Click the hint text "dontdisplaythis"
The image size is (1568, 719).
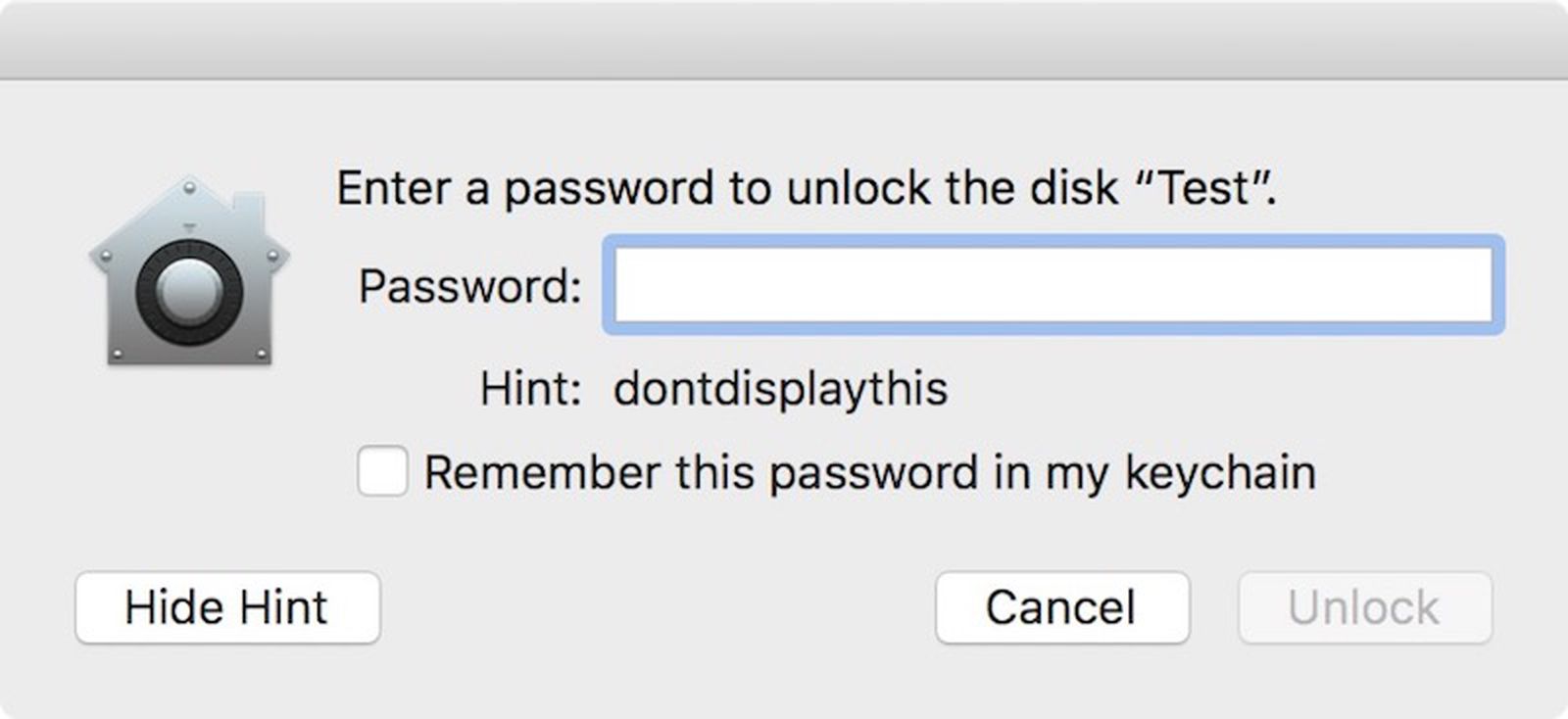tap(780, 389)
